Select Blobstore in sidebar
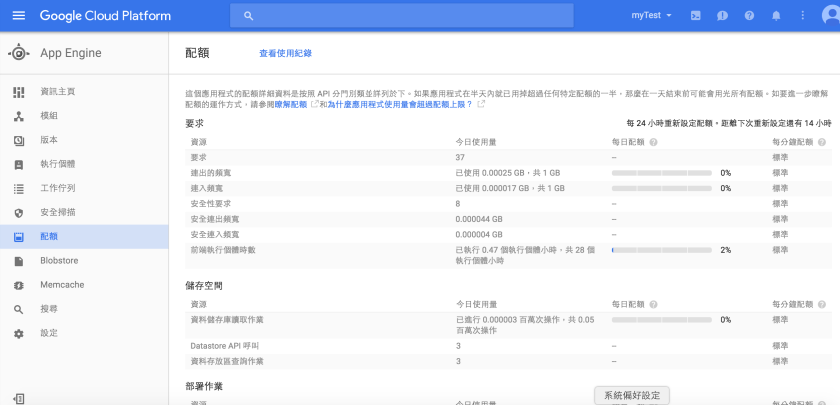 click(59, 260)
